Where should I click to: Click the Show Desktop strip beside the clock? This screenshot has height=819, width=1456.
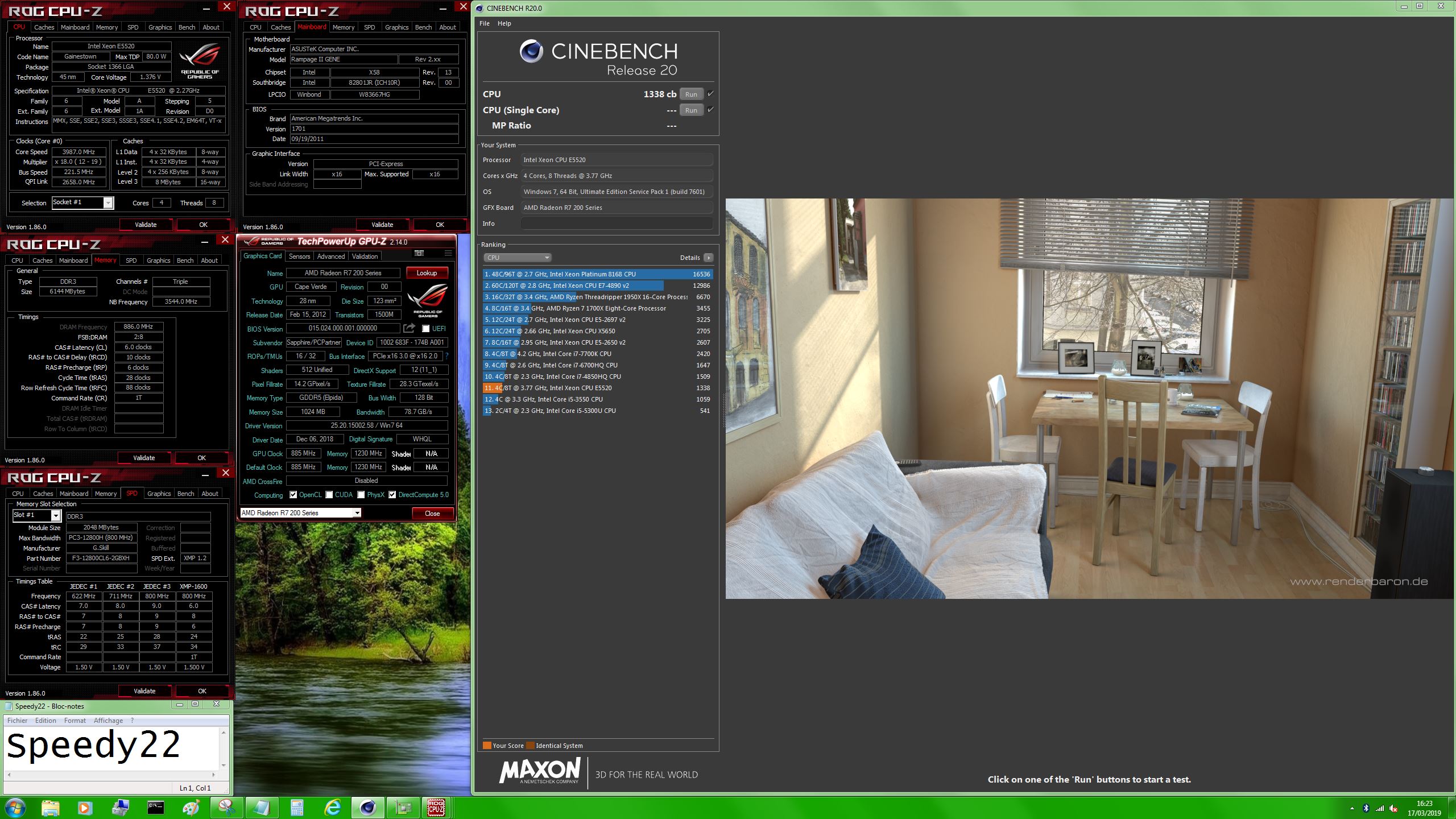click(1452, 808)
